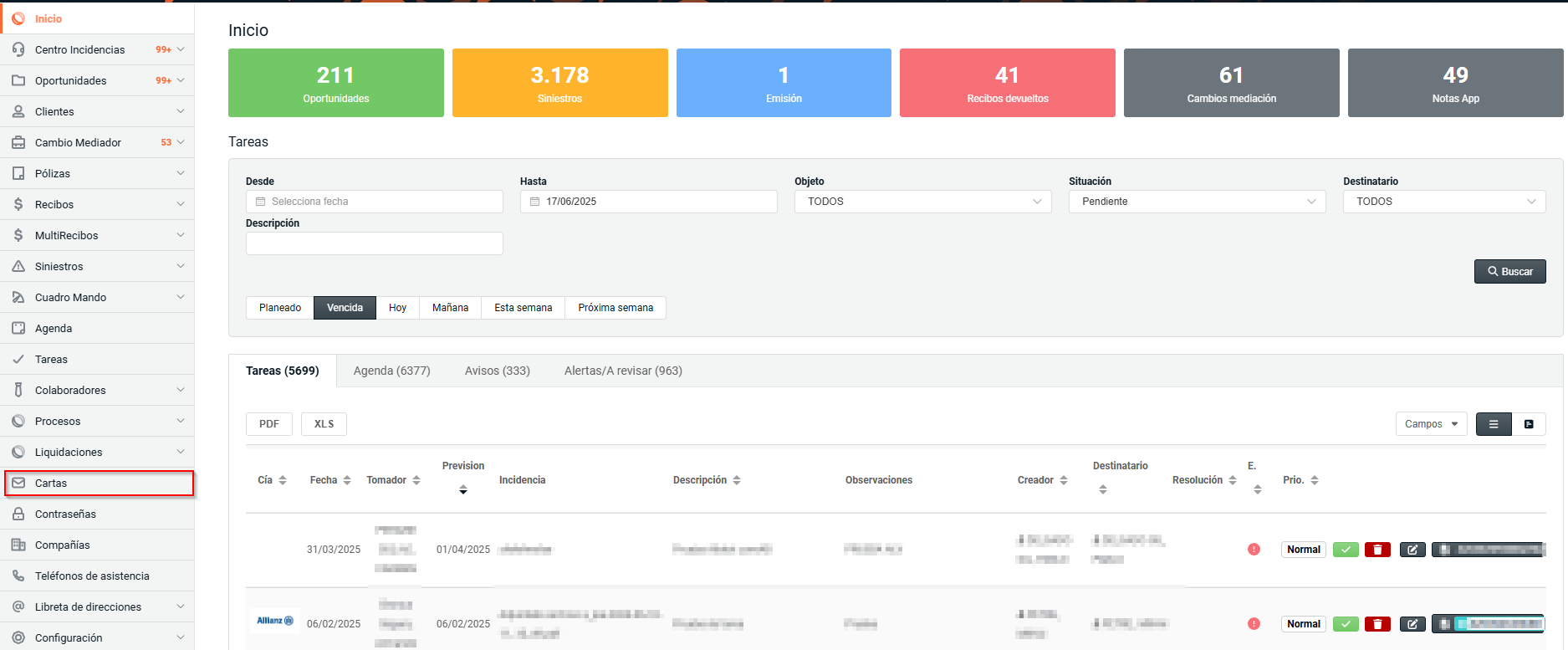1568x650 pixels.
Task: Select the Vencida filter toggle
Action: (345, 308)
